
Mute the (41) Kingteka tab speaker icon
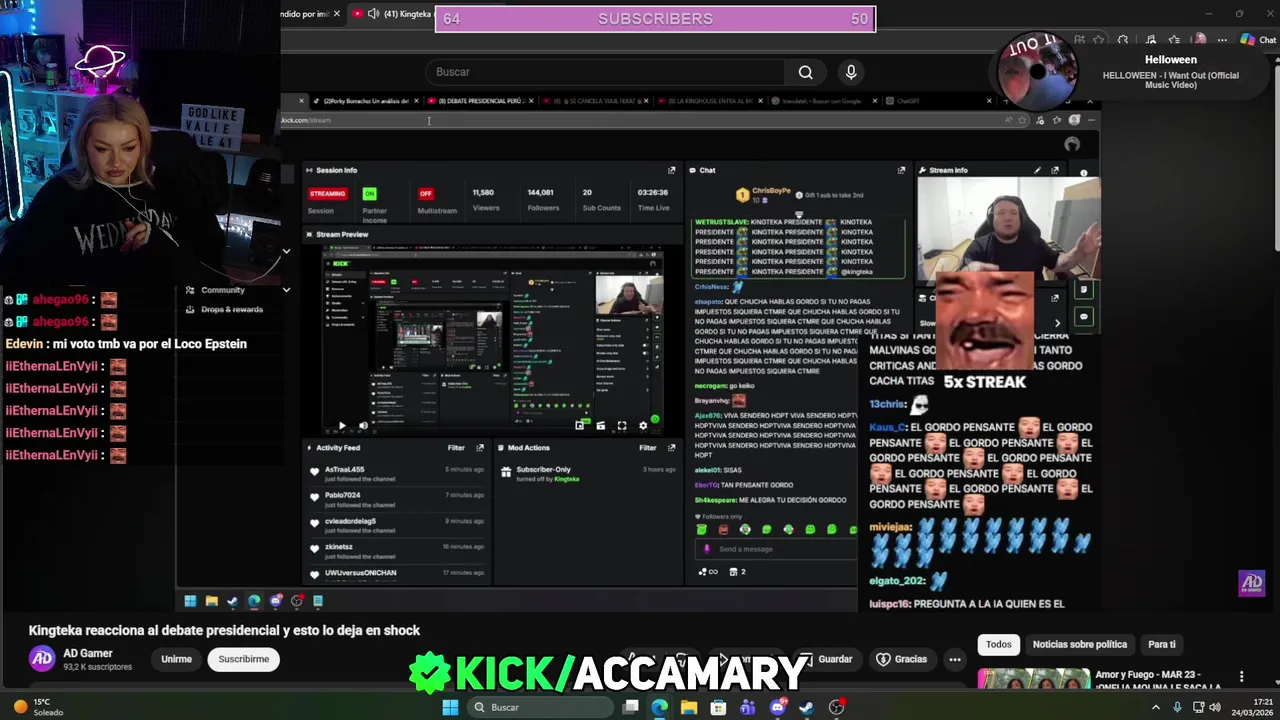coord(373,14)
